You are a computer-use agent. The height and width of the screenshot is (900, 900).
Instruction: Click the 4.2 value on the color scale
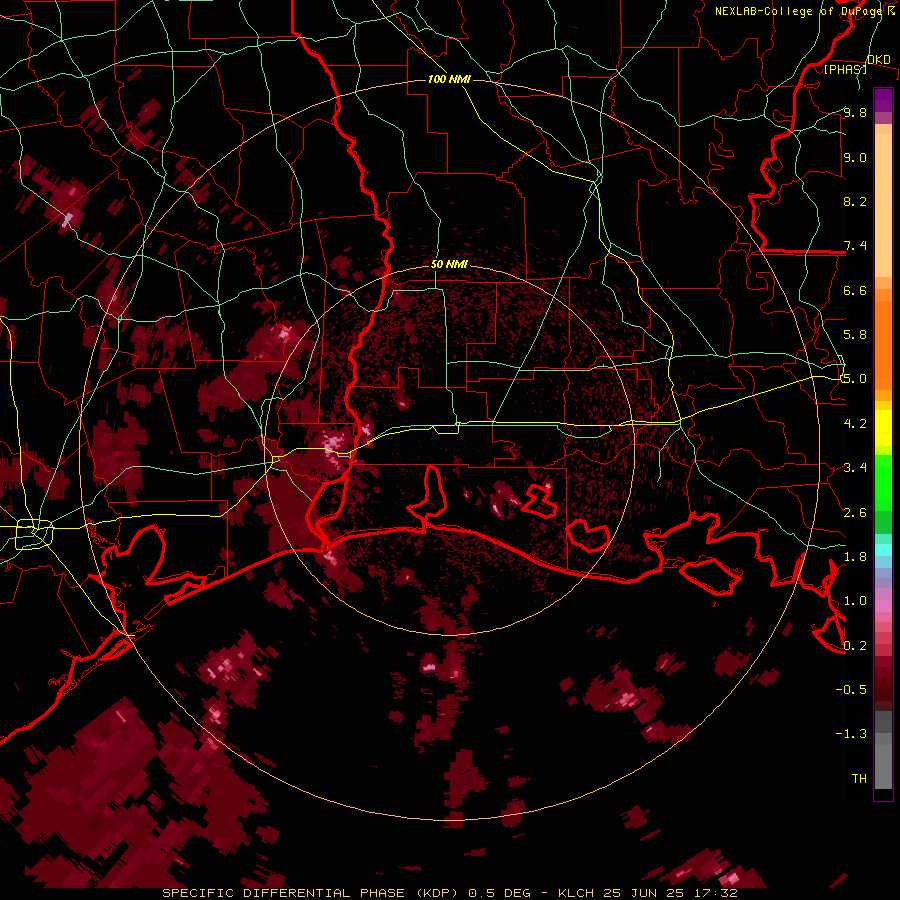tap(855, 423)
